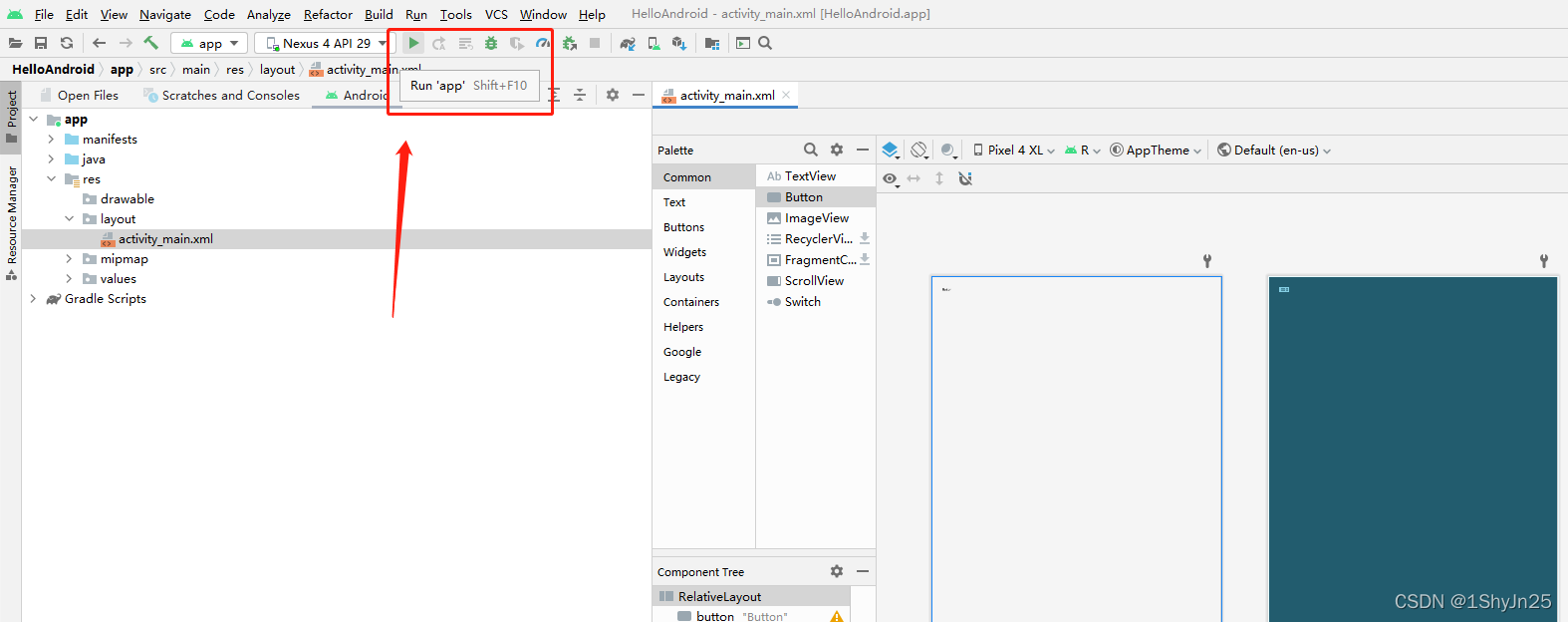1568x622 pixels.
Task: Click the green Debug bug icon
Action: 491,43
